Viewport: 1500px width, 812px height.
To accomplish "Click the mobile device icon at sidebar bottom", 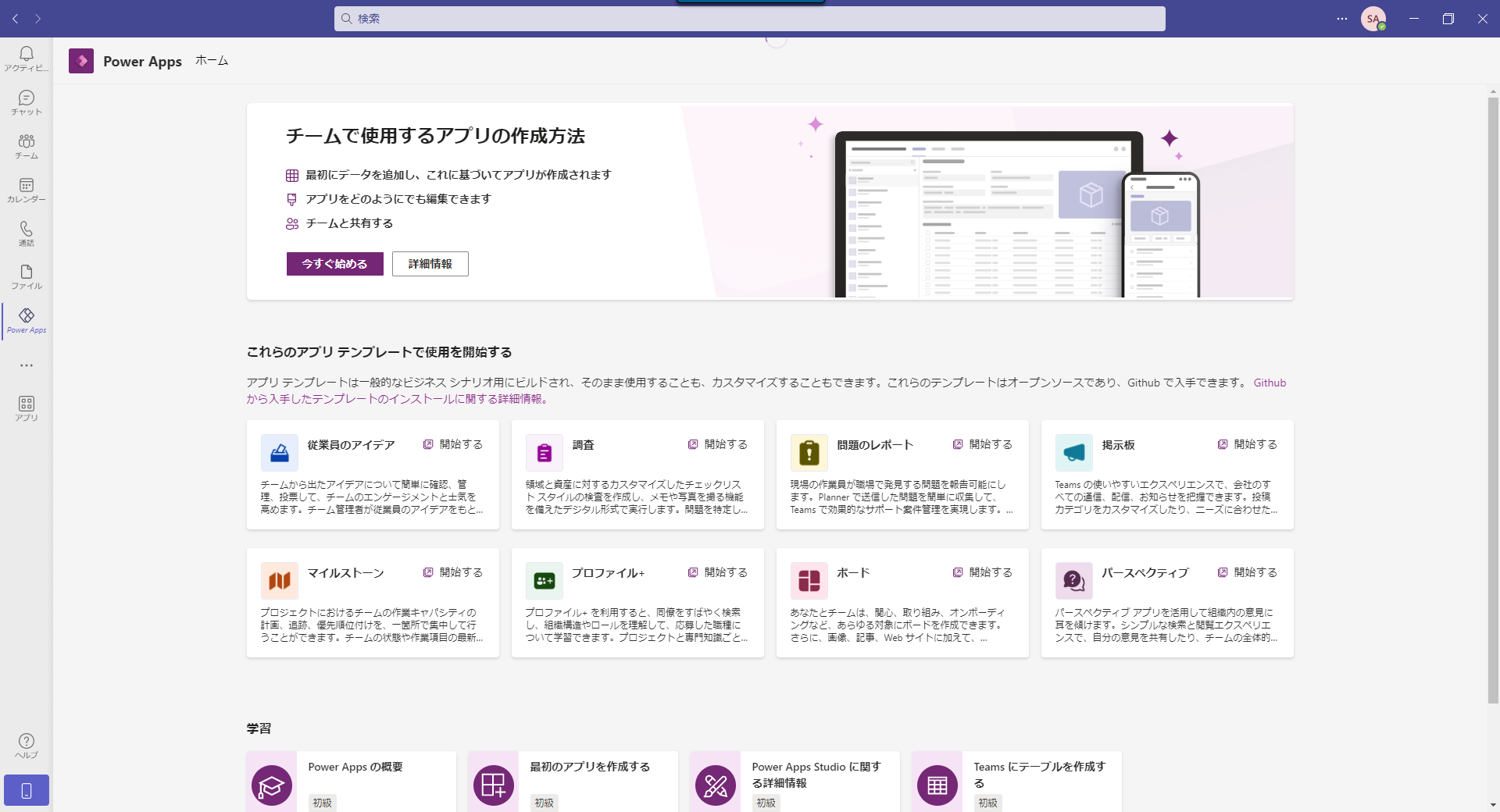I will 27,790.
